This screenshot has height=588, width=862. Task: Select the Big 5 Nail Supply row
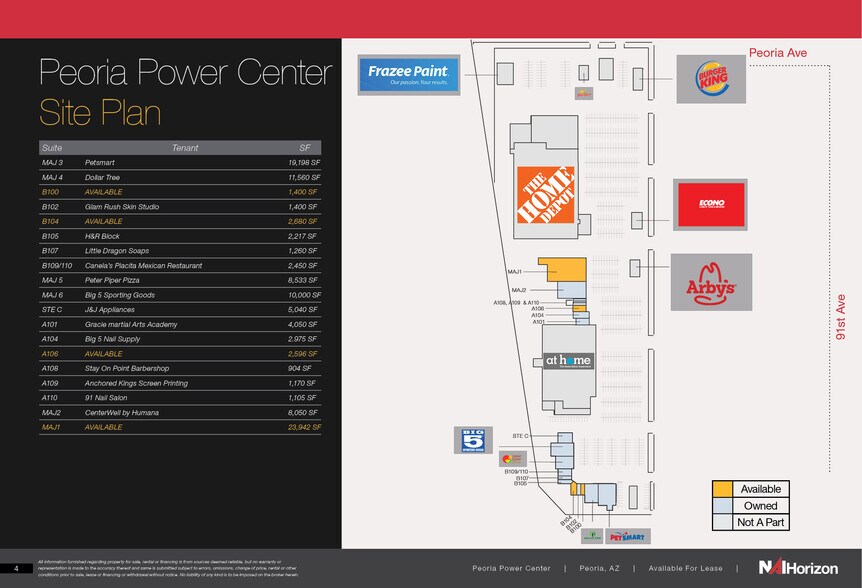[180, 339]
